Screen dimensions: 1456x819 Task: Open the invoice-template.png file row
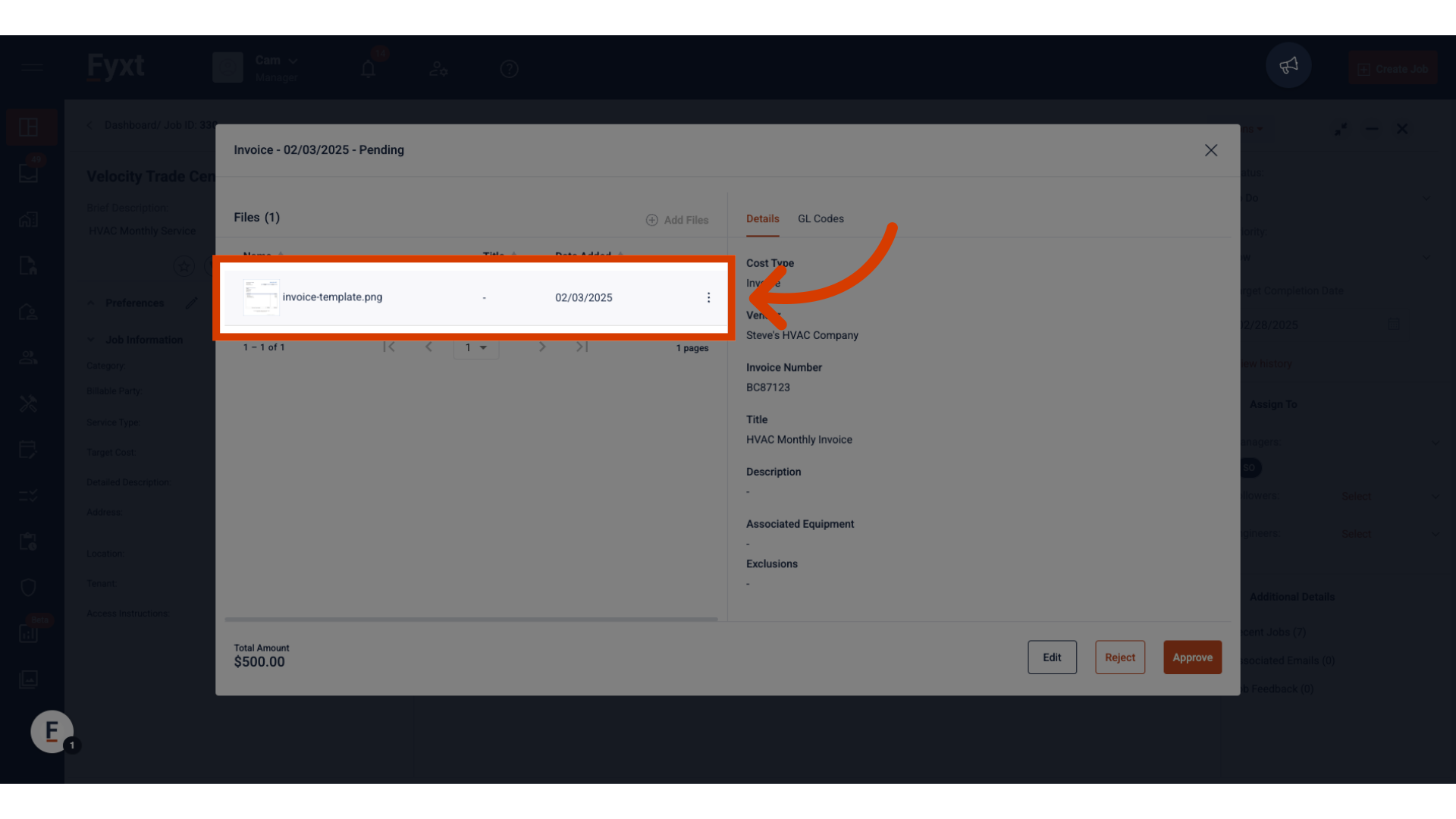[474, 297]
